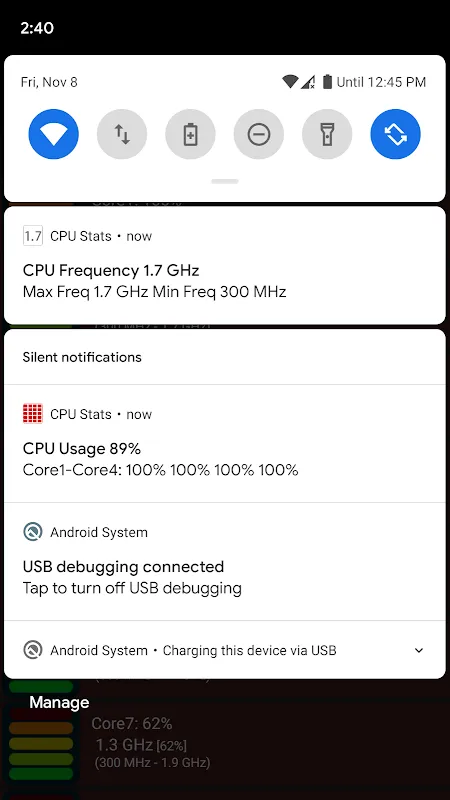Tap the red grid CPU Stats icon
This screenshot has width=450, height=800.
(x=33, y=414)
